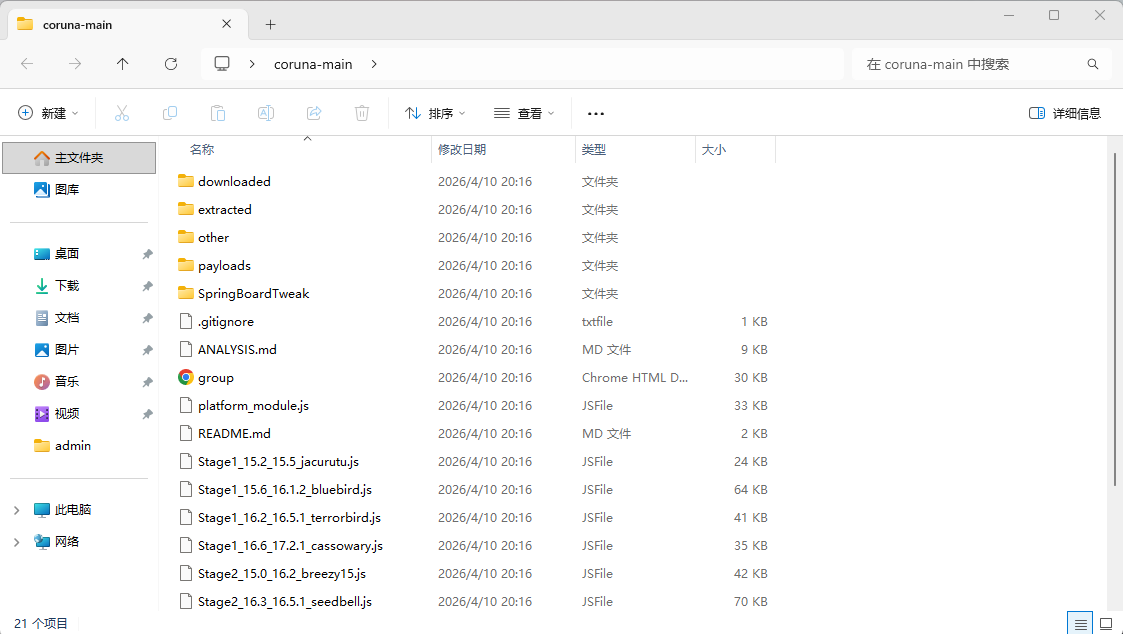The image size is (1123, 634).
Task: Unpin 桌面 using its pin icon
Action: click(147, 254)
